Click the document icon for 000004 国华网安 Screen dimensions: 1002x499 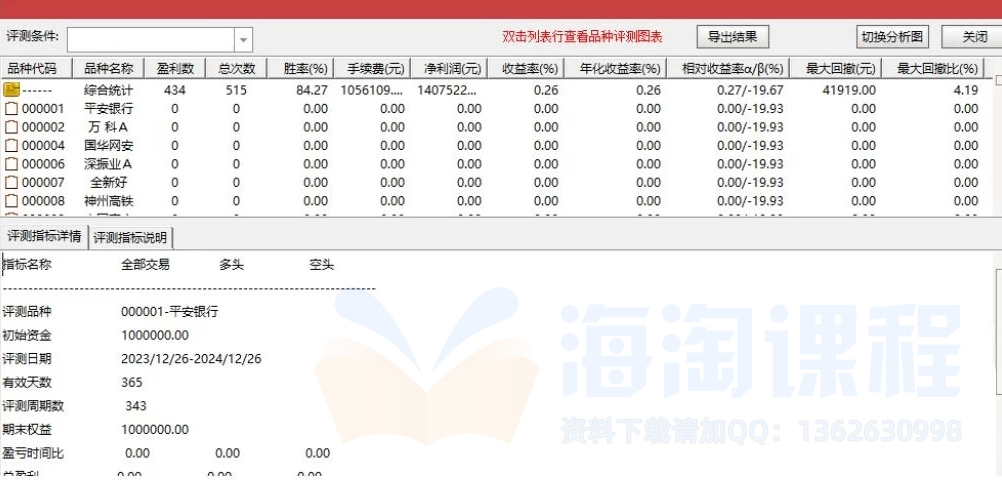[x=12, y=146]
